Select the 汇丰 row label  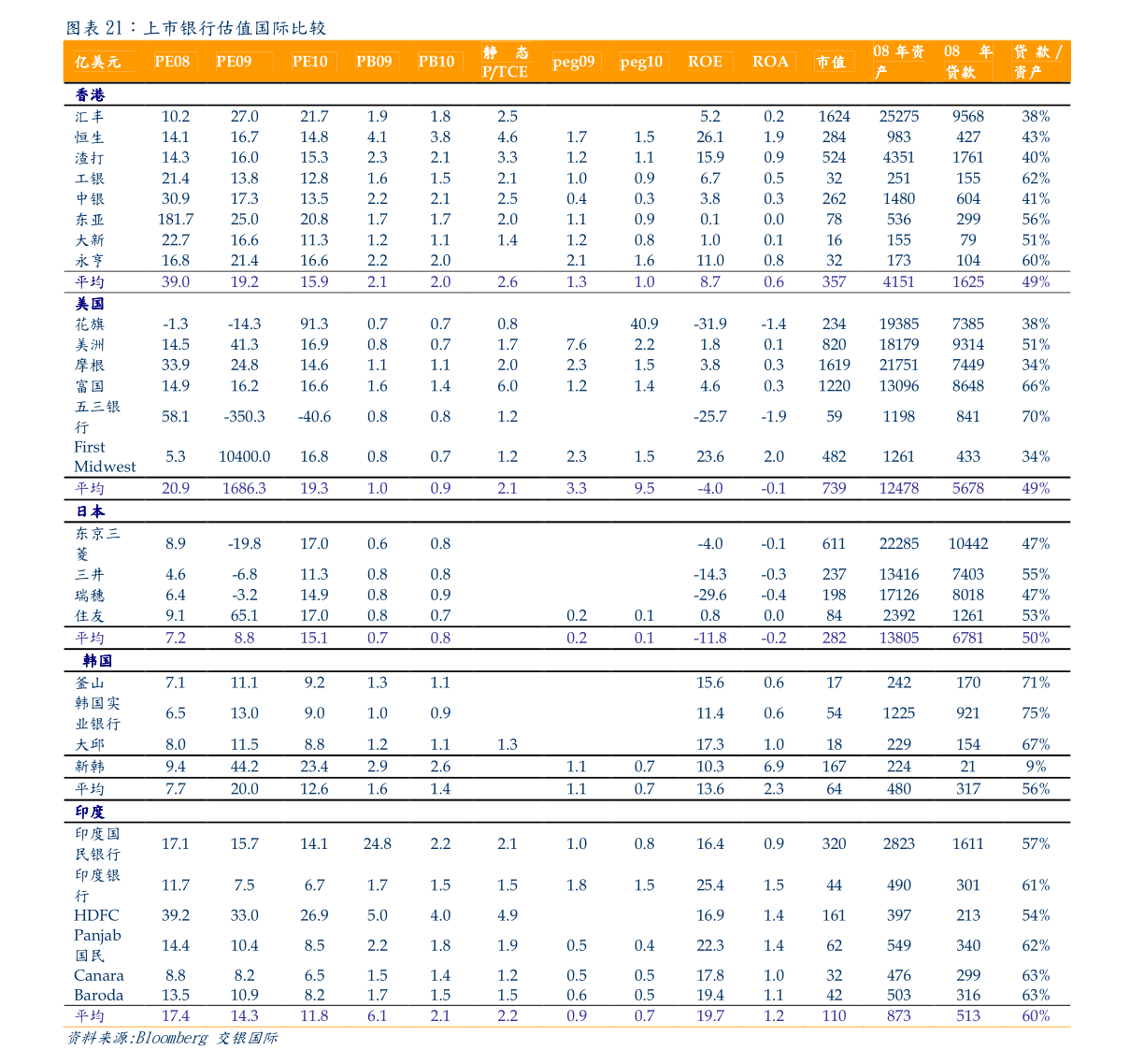pyautogui.click(x=90, y=117)
